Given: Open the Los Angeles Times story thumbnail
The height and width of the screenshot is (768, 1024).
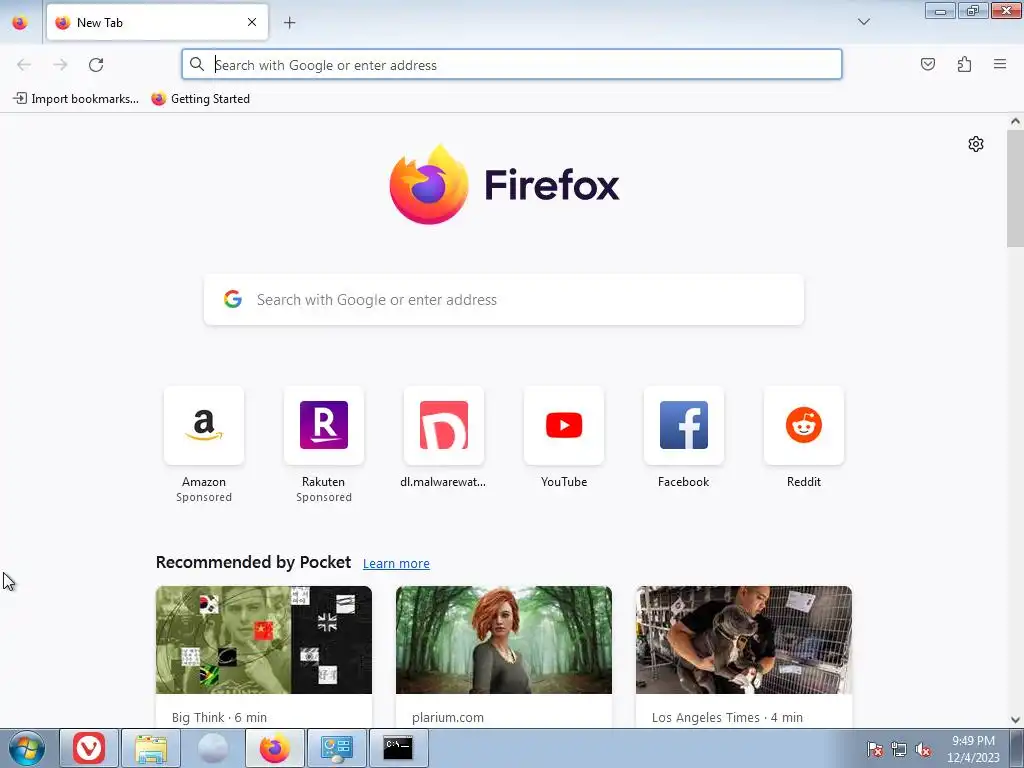Looking at the screenshot, I should click(744, 640).
